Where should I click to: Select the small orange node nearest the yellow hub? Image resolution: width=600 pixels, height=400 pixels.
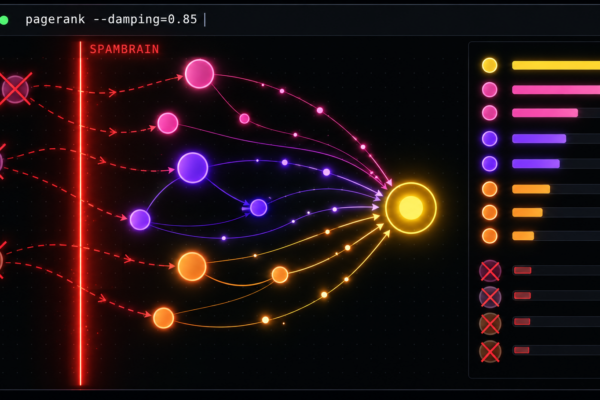click(x=280, y=275)
